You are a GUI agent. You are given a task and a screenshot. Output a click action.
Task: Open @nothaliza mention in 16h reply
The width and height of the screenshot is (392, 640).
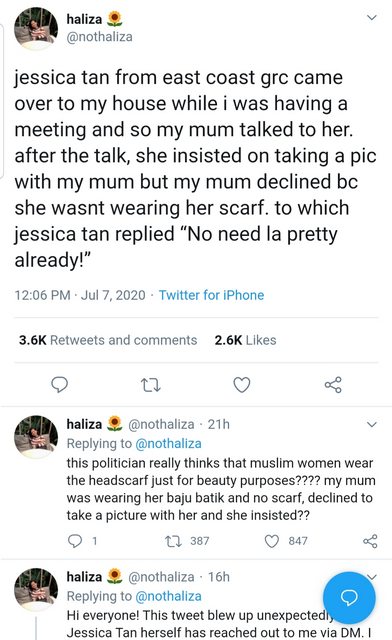click(x=168, y=596)
